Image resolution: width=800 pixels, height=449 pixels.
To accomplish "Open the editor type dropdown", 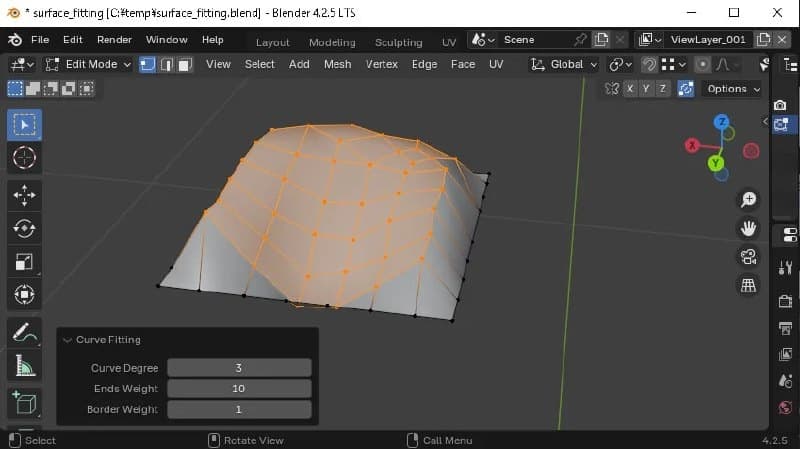I will 22,65.
